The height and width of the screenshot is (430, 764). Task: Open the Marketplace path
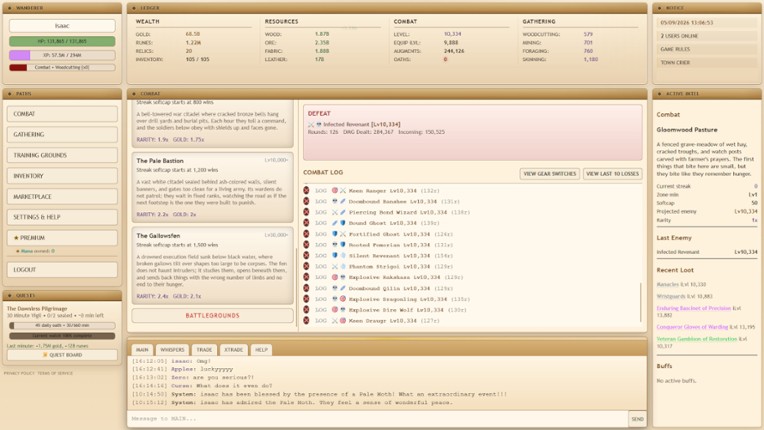[x=62, y=196]
